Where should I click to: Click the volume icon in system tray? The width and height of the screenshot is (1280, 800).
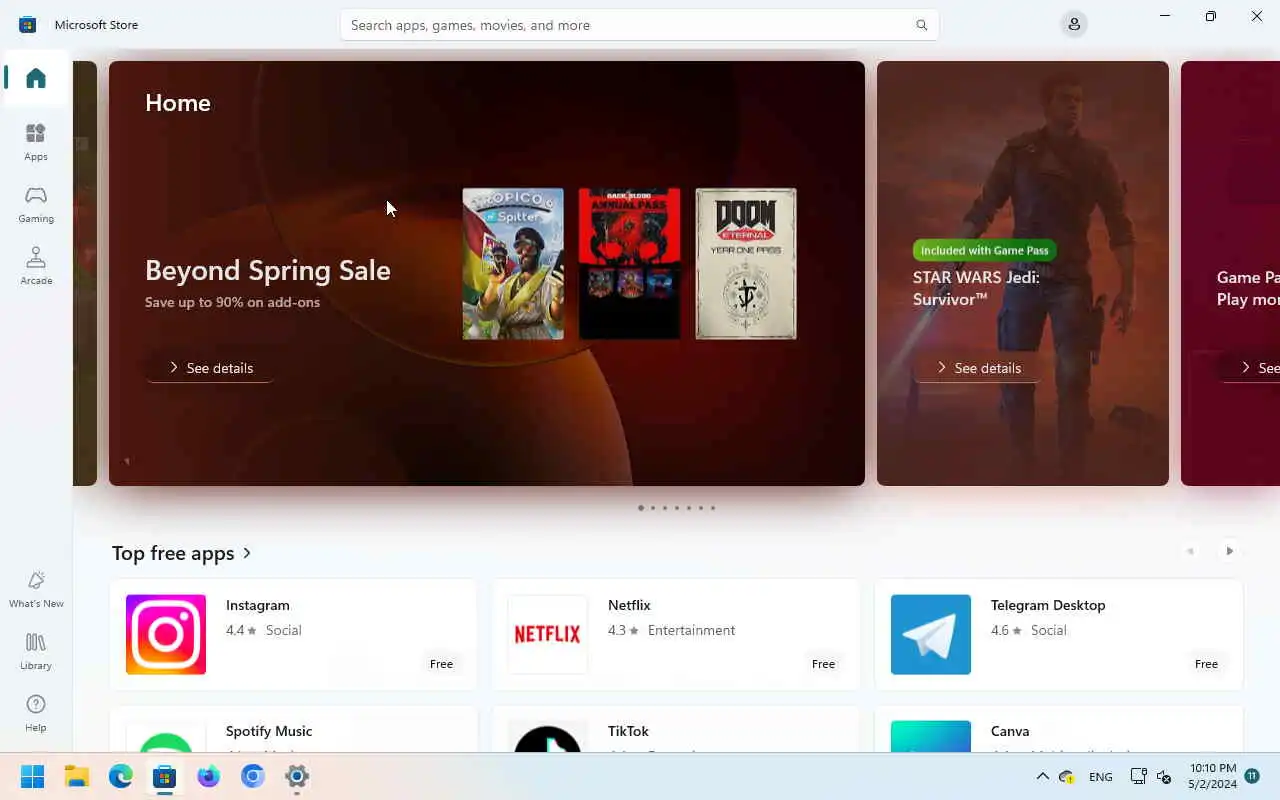pos(1164,777)
